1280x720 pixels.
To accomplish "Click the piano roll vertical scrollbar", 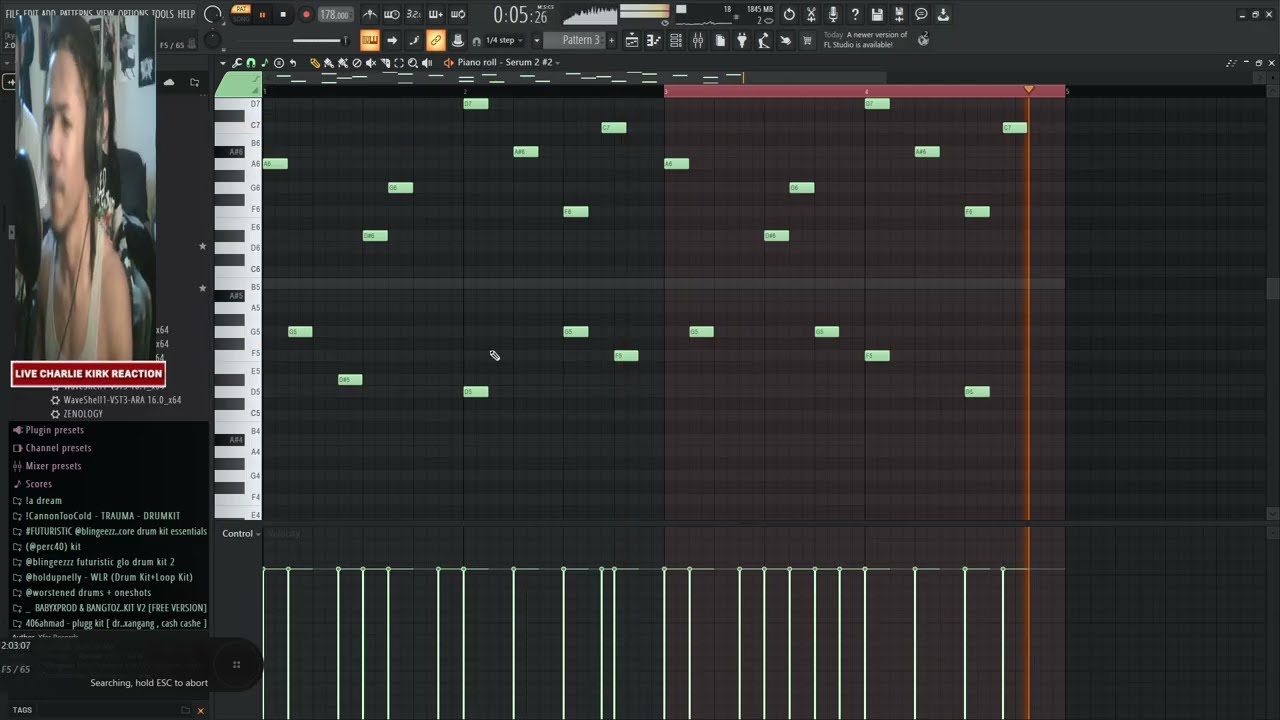I will point(1272,287).
